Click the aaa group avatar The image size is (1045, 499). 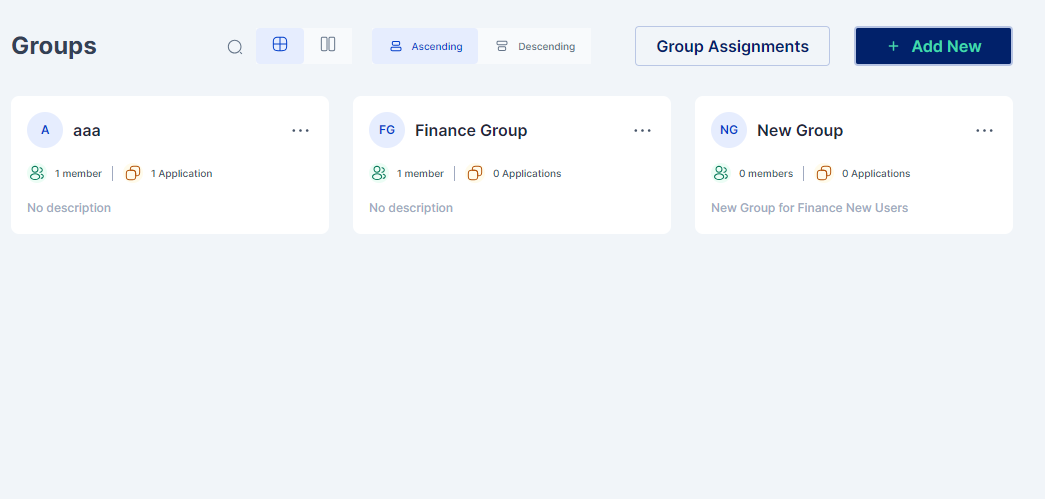click(x=45, y=130)
